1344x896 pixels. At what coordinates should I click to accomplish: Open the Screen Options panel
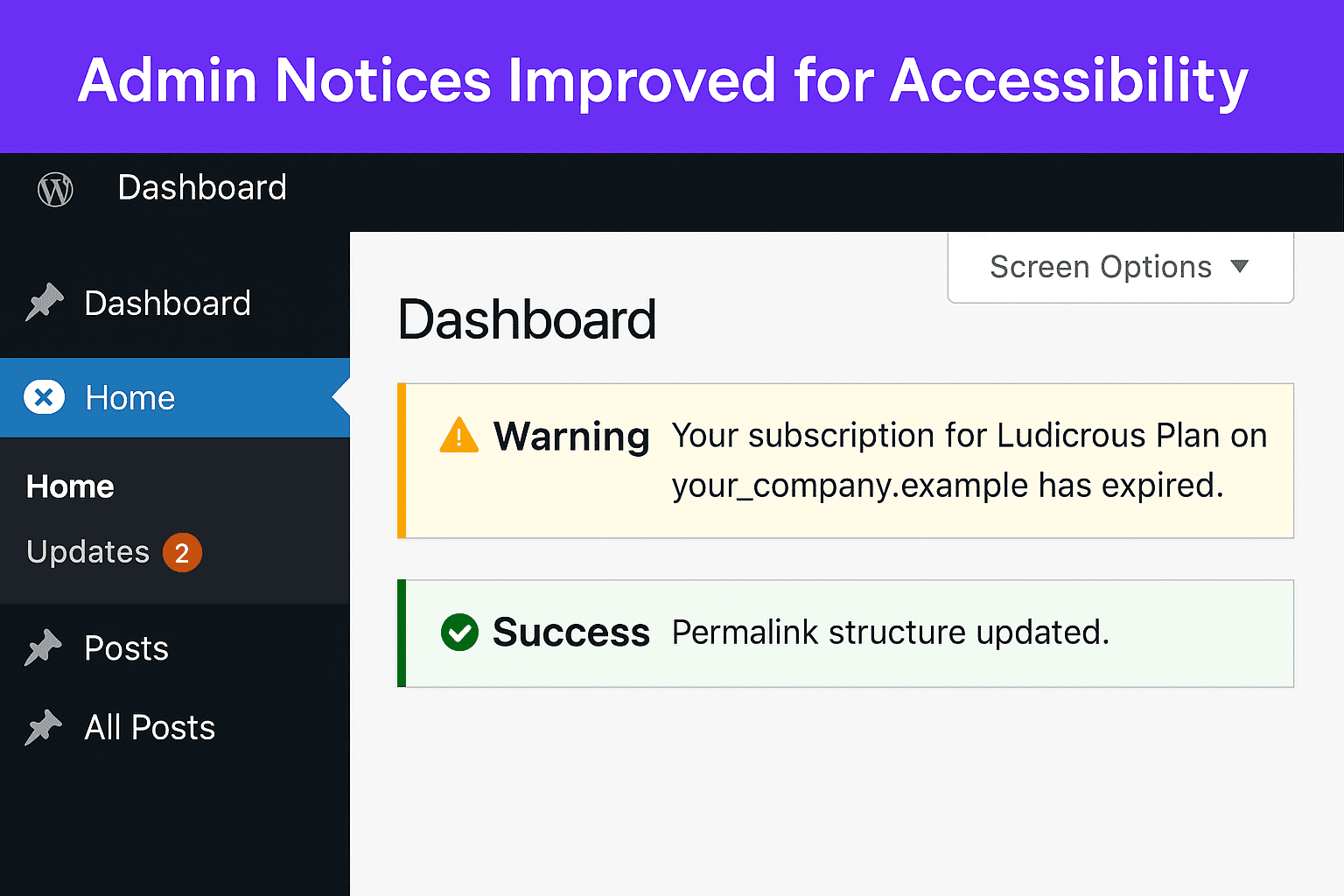(1120, 267)
